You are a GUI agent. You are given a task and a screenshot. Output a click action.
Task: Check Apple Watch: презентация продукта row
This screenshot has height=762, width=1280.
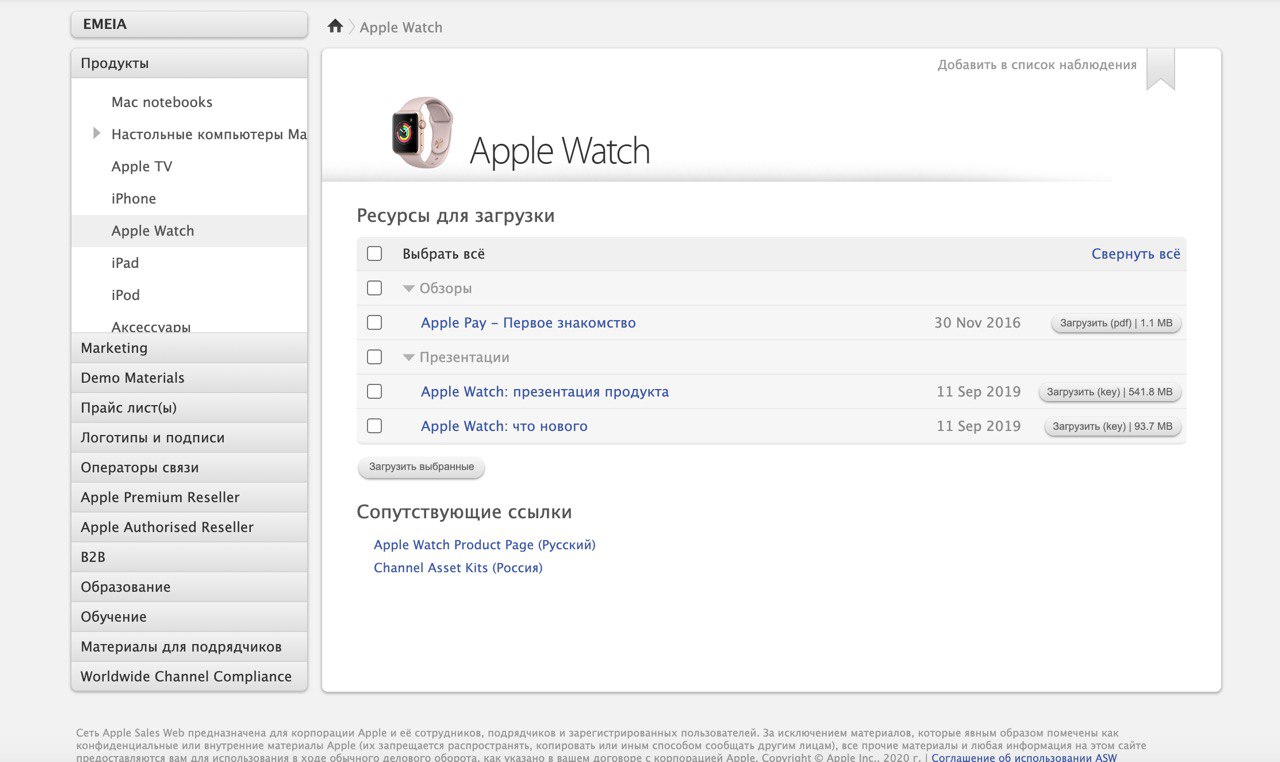point(374,392)
